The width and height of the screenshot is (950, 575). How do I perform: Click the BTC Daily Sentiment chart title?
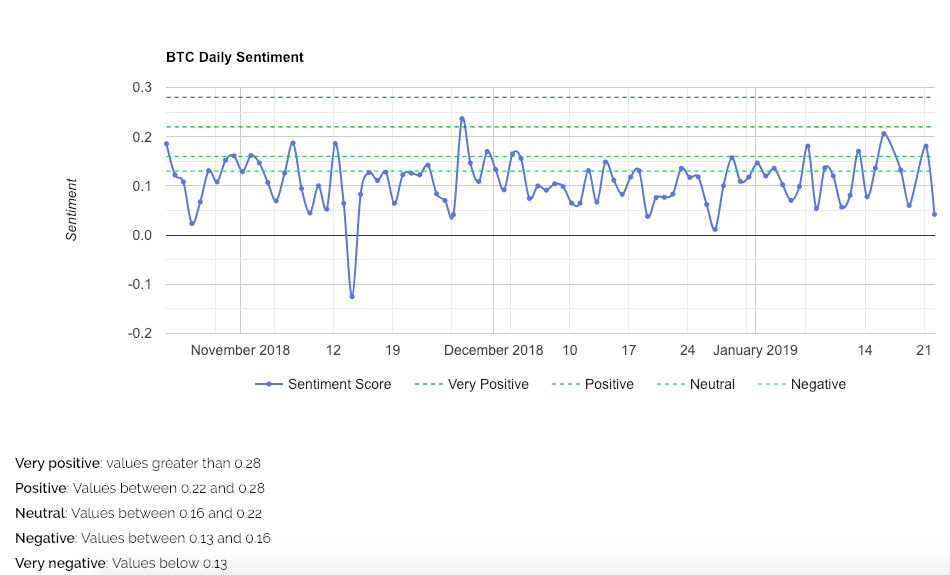click(235, 57)
